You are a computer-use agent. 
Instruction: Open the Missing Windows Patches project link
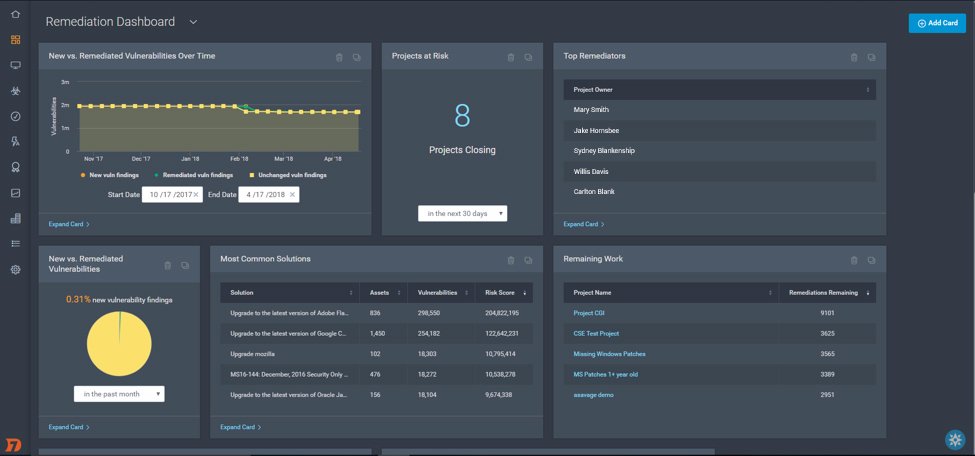[609, 354]
